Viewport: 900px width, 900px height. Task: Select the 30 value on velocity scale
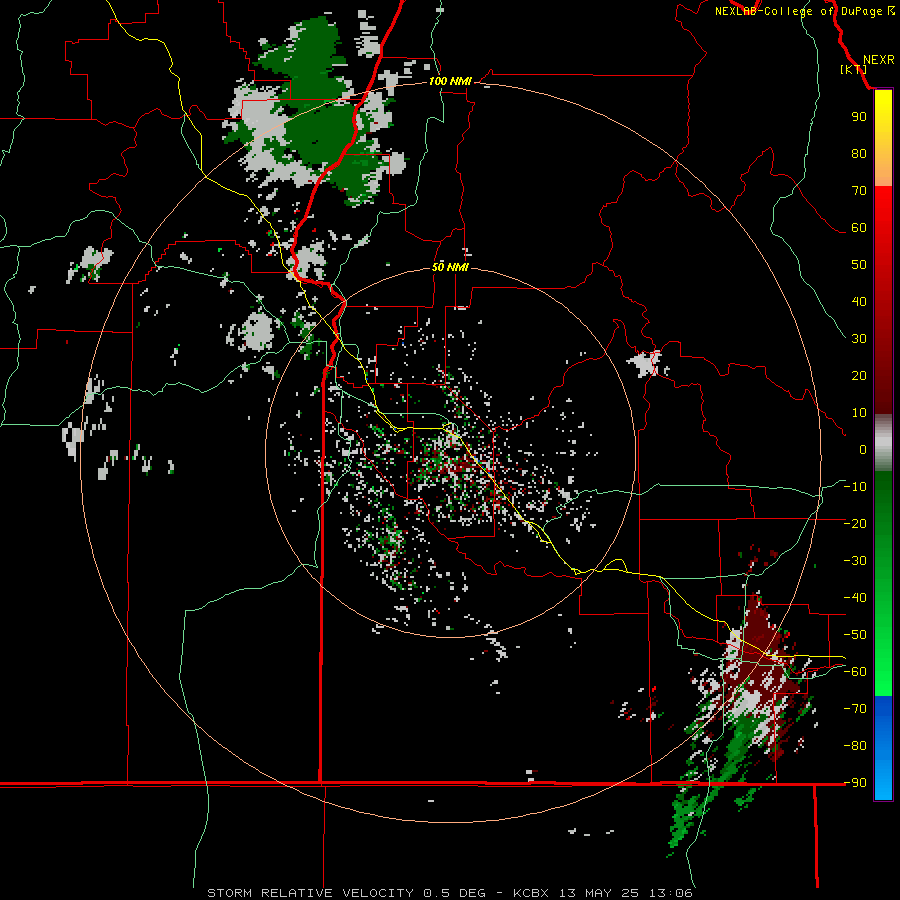point(859,339)
